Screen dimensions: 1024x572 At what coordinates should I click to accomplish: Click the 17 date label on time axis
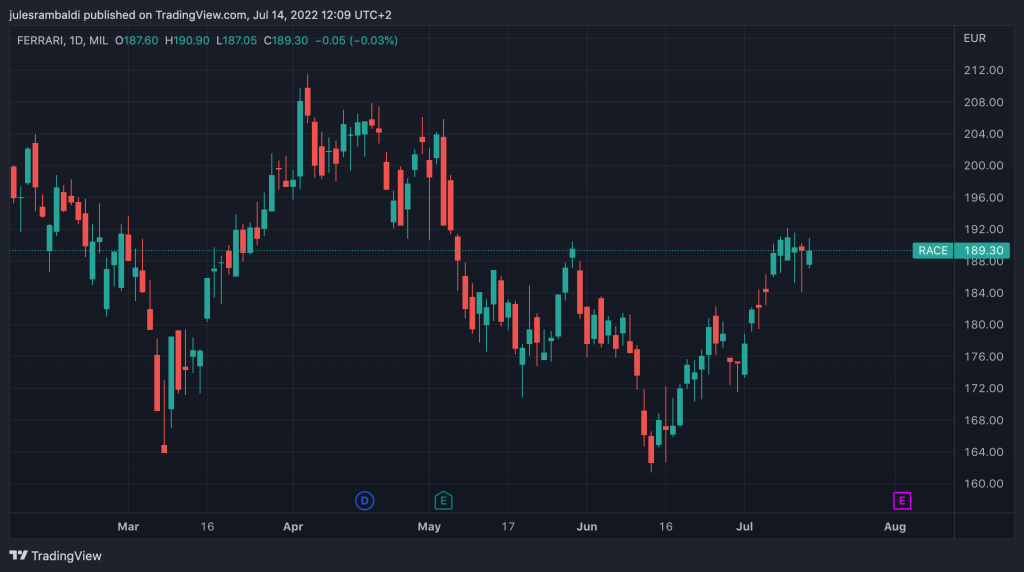[508, 526]
